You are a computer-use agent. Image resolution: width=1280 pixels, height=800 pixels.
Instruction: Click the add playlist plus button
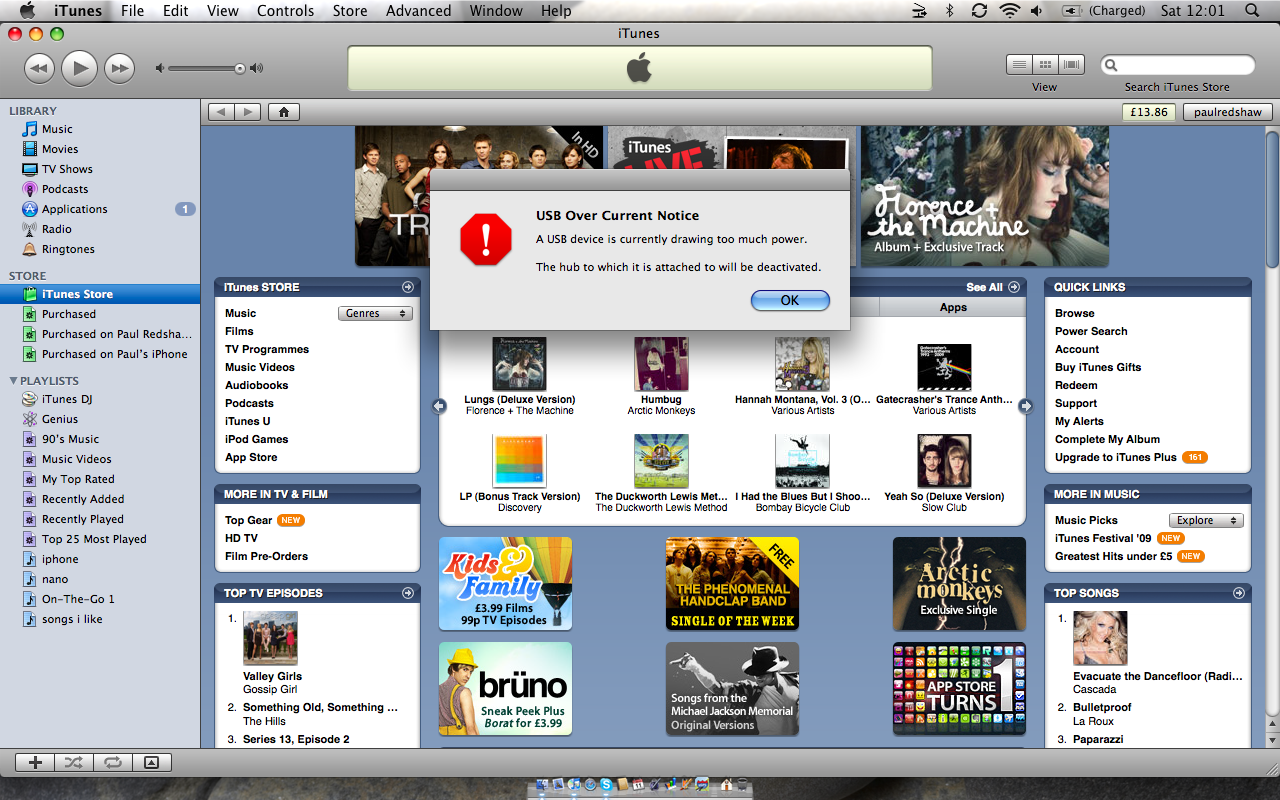point(35,762)
